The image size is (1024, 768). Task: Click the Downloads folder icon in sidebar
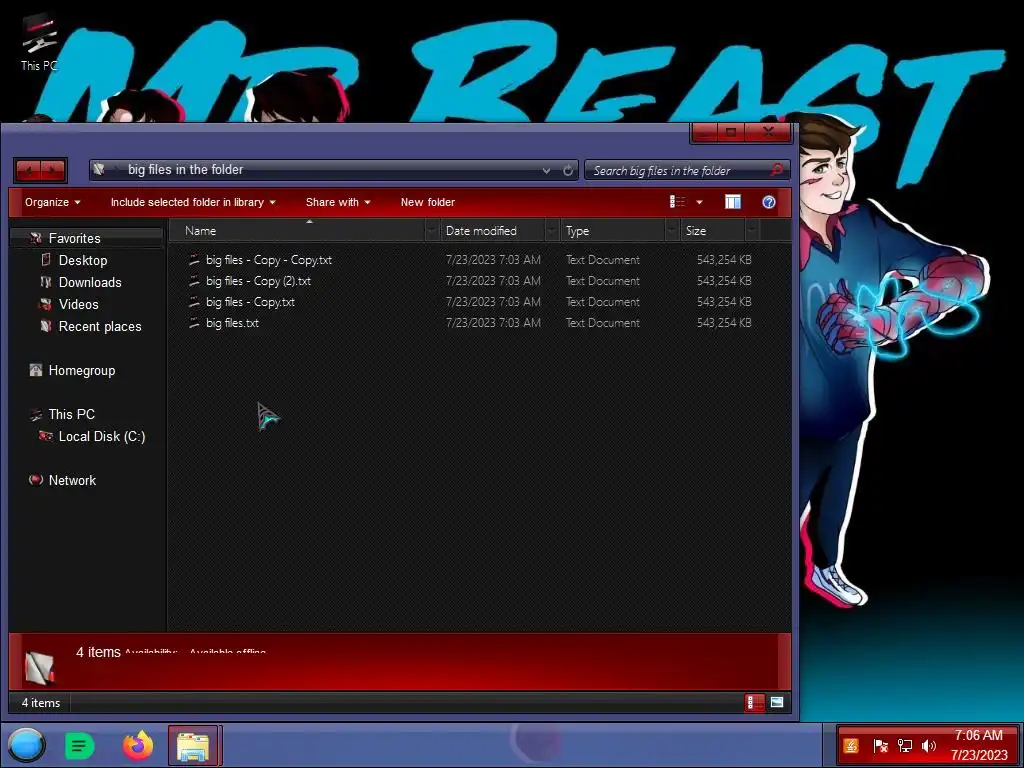click(46, 282)
